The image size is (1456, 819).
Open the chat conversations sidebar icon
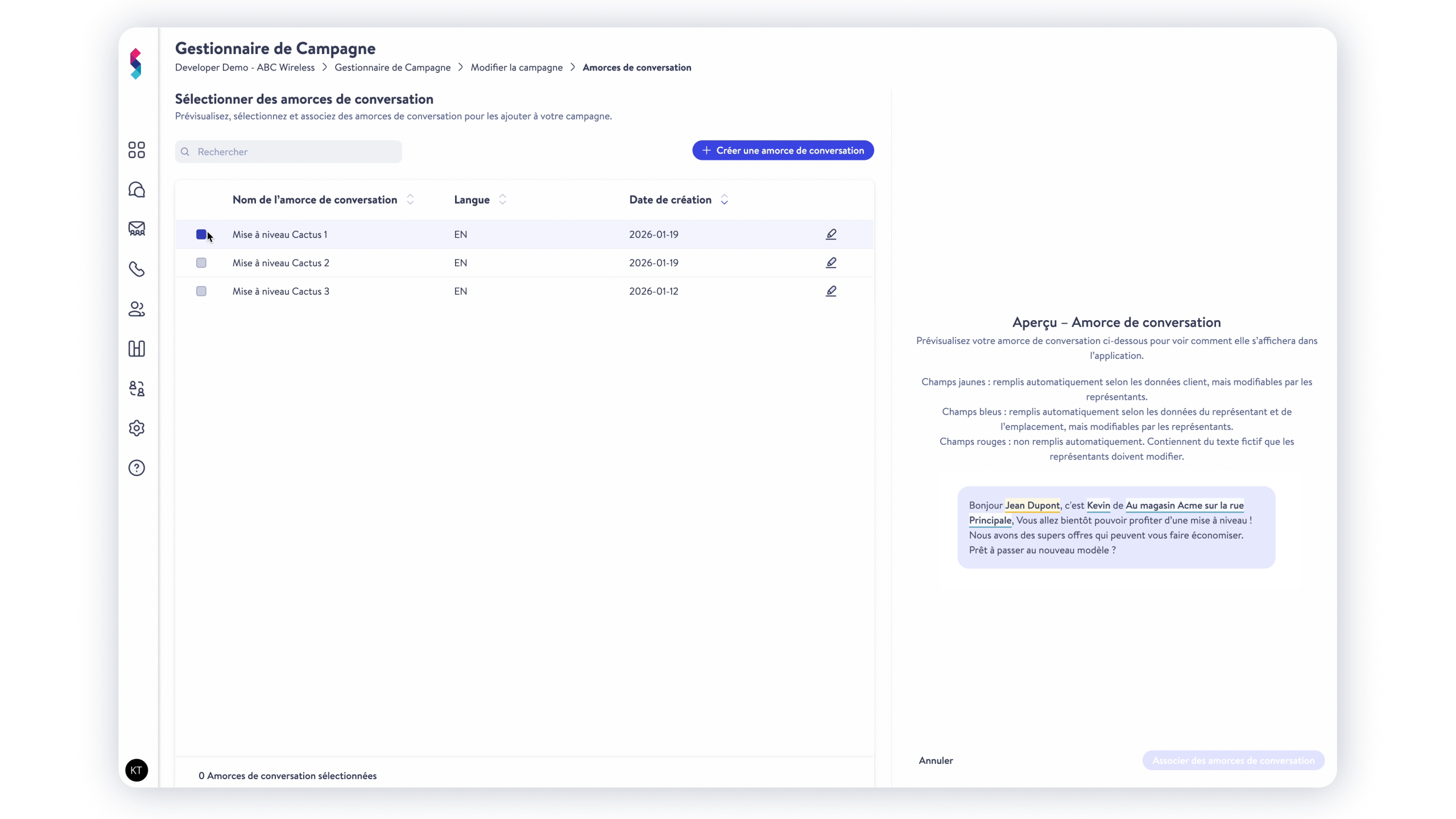tap(136, 189)
